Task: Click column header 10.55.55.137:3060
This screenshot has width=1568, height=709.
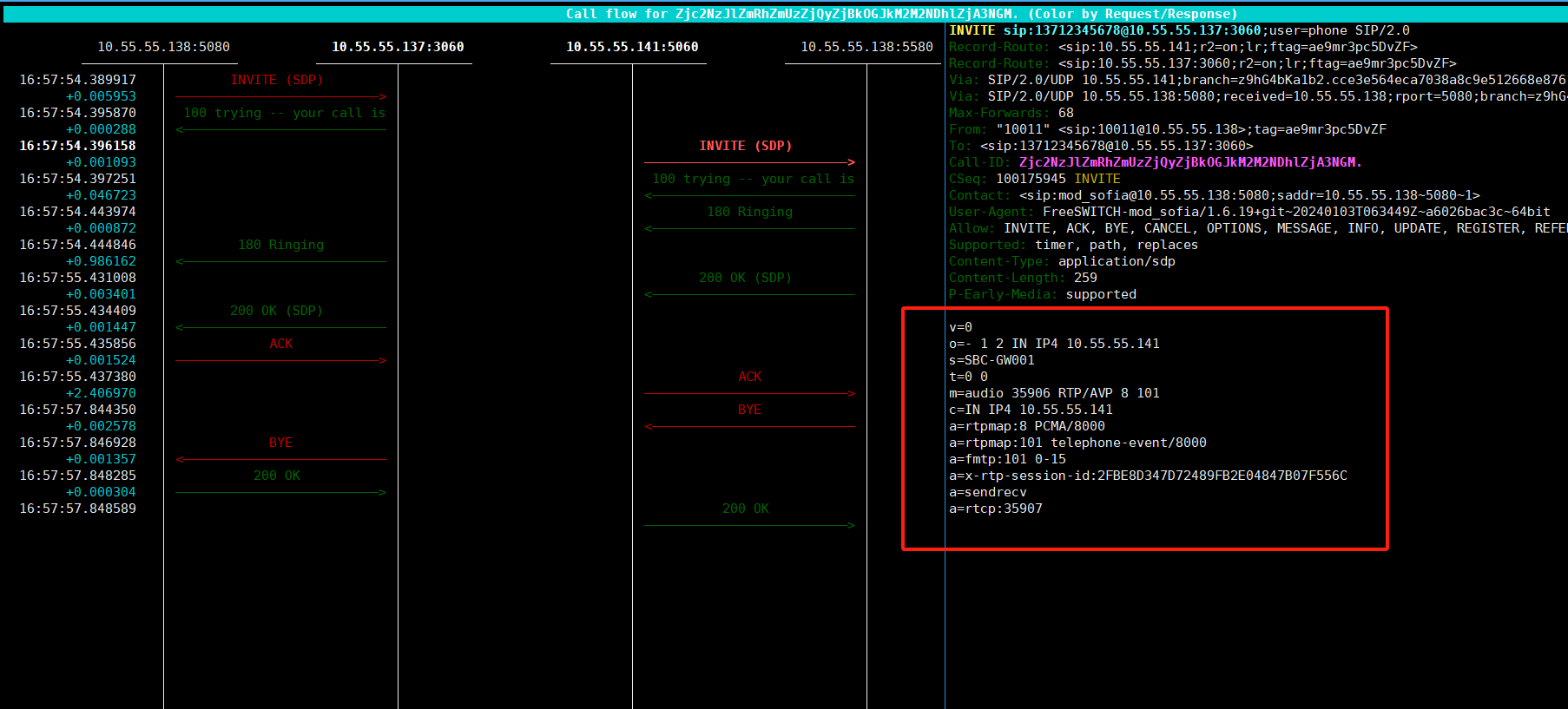Action: click(x=398, y=47)
